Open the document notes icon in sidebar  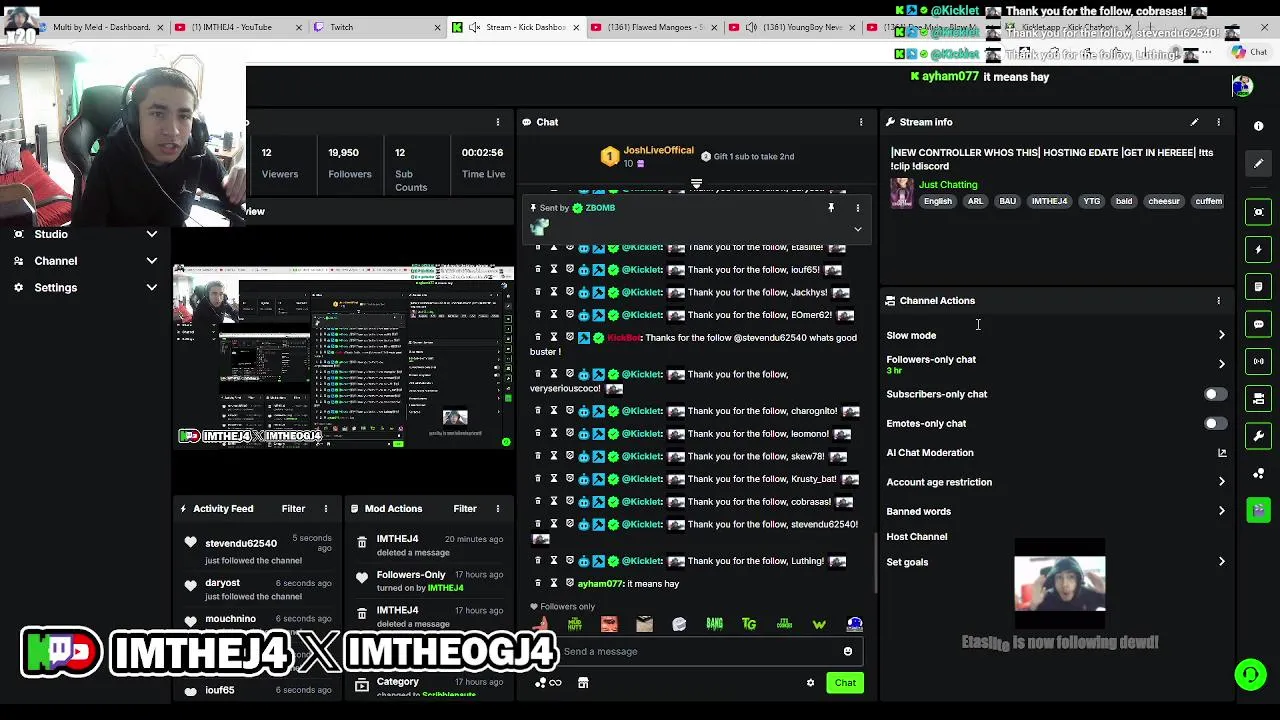1258,287
